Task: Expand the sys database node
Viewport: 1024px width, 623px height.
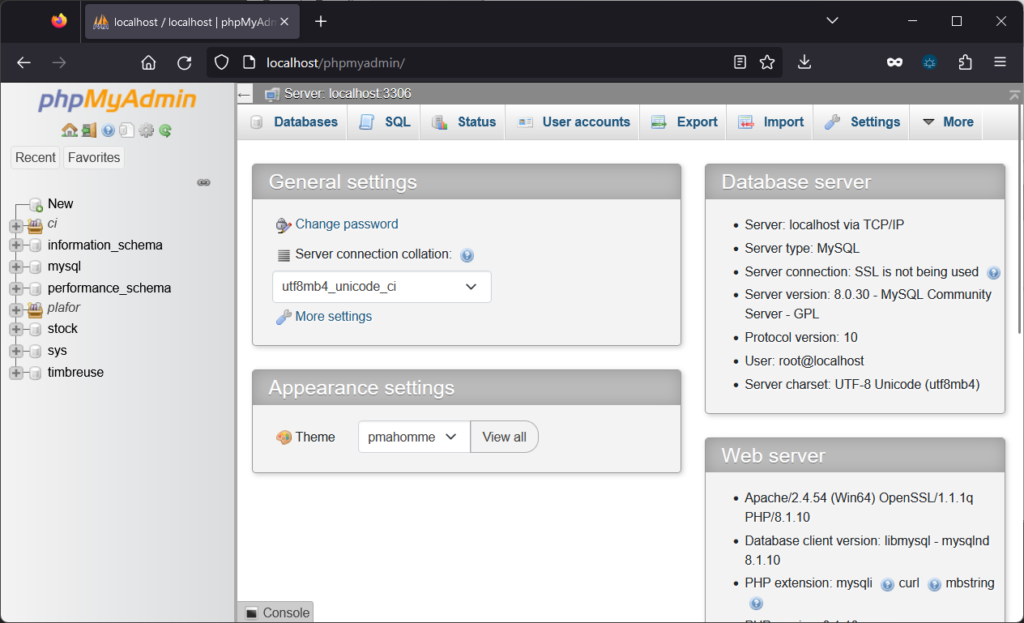Action: click(16, 351)
